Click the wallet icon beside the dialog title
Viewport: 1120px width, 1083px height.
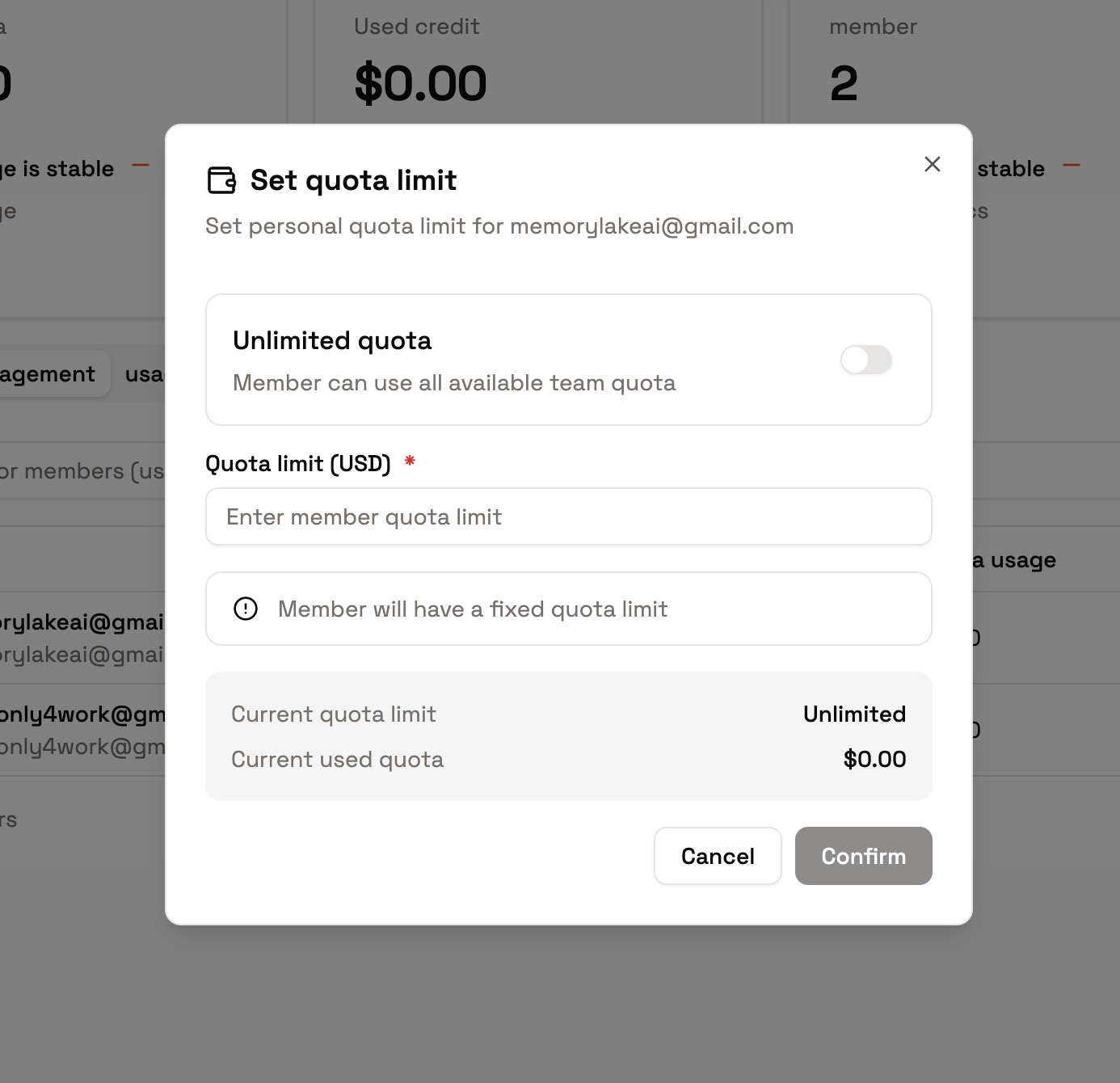221,180
